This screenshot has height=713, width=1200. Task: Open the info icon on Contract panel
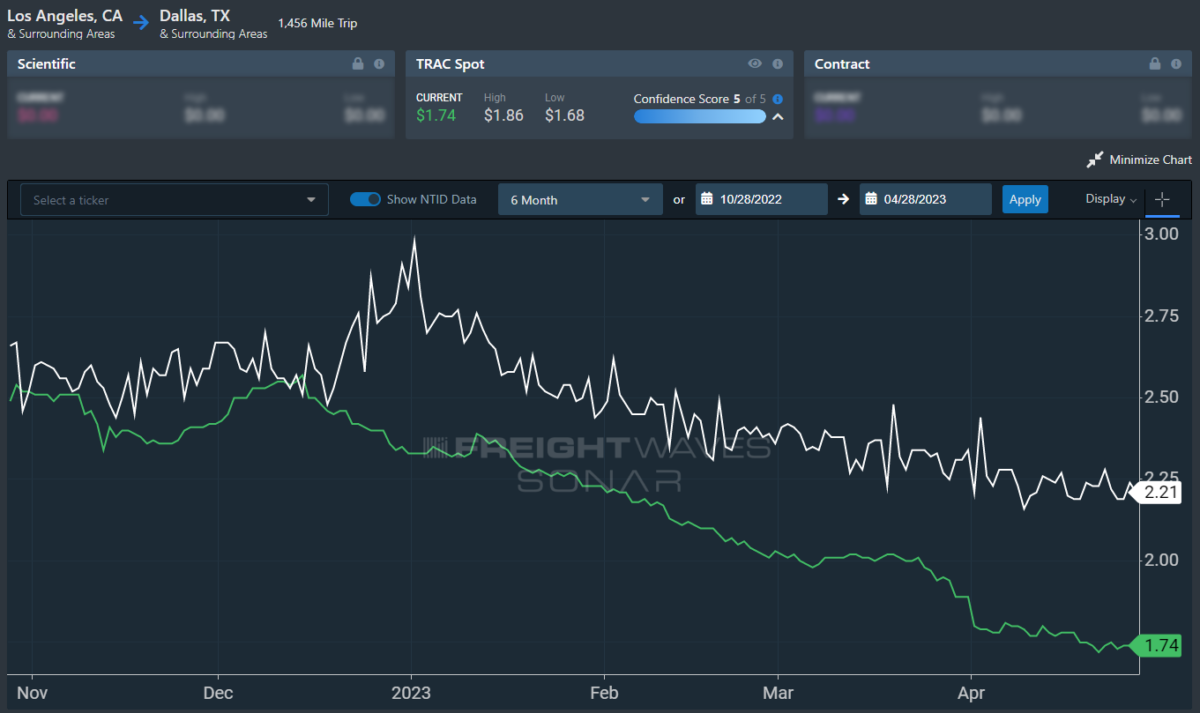[1176, 64]
